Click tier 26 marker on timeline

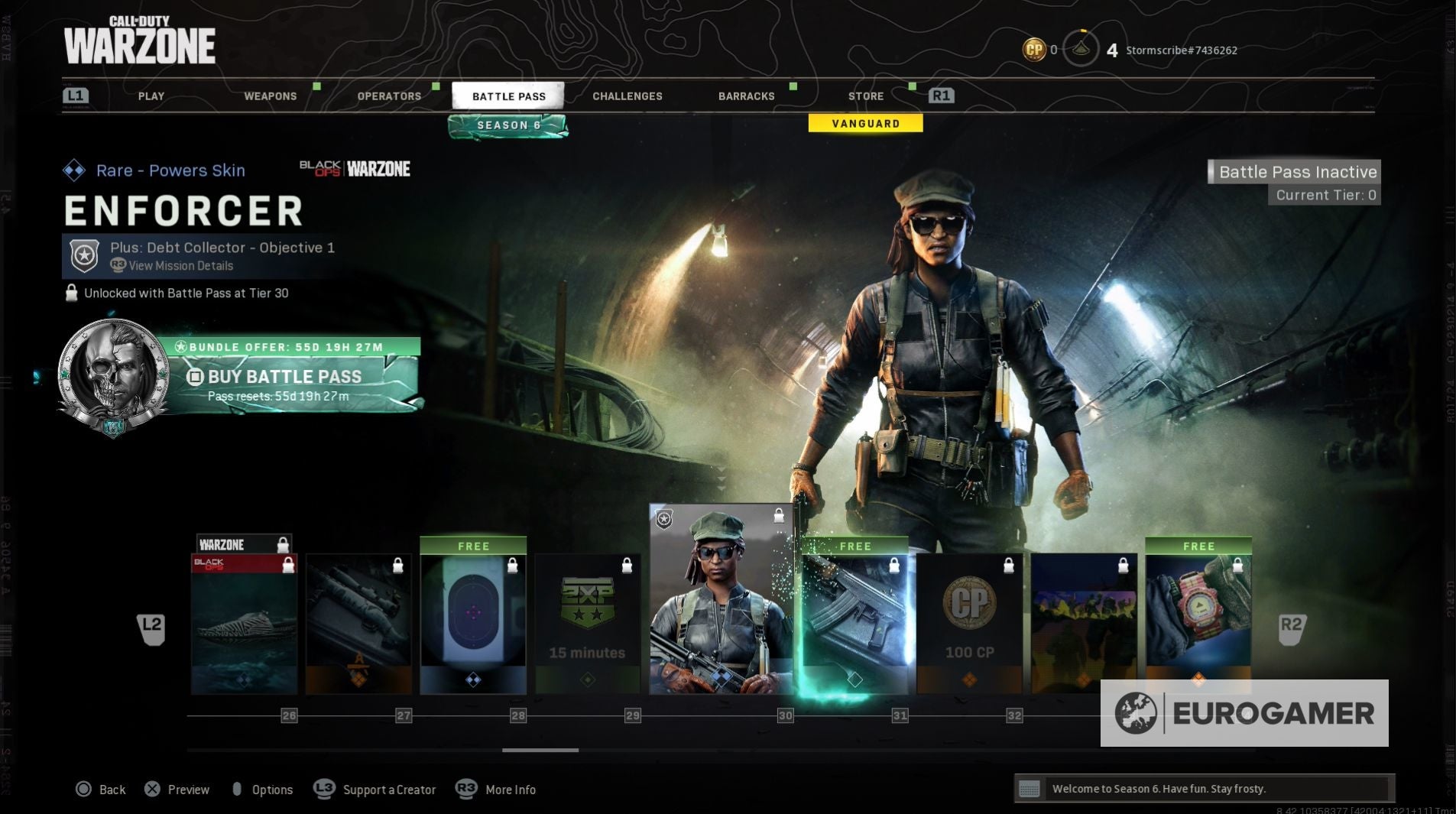click(289, 715)
